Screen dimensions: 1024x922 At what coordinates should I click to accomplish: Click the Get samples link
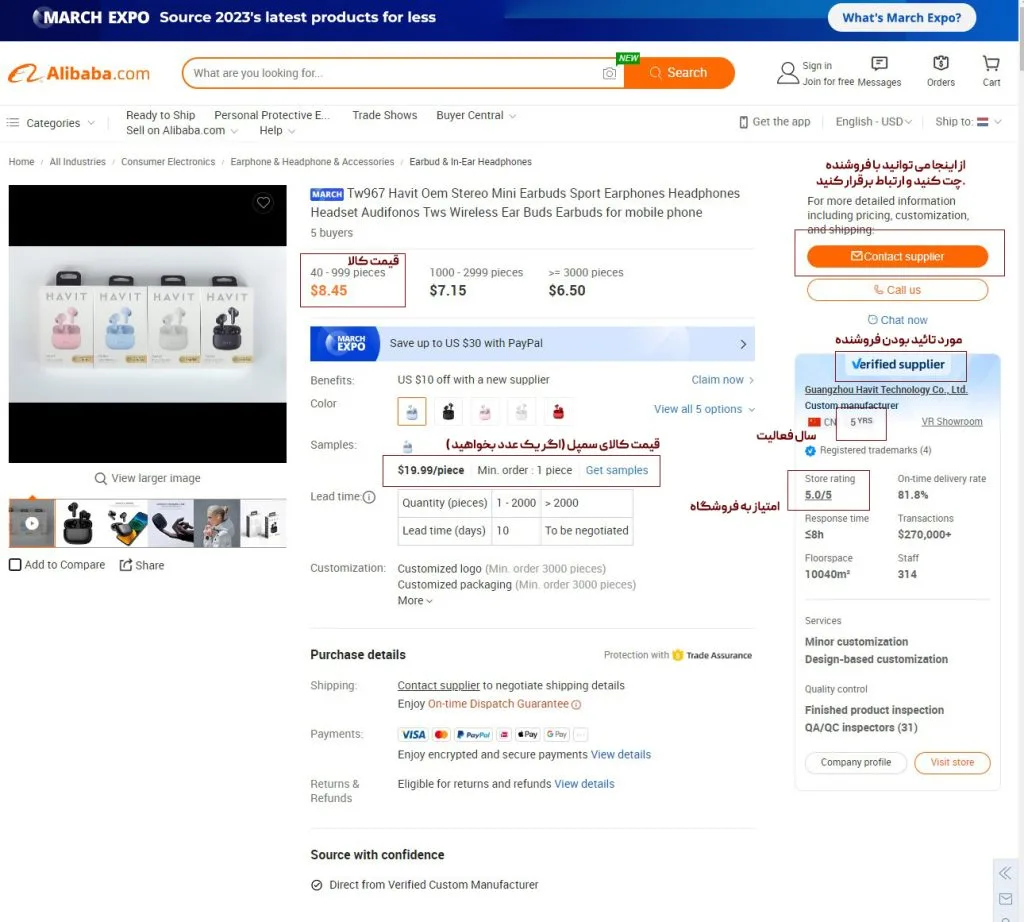pyautogui.click(x=616, y=470)
